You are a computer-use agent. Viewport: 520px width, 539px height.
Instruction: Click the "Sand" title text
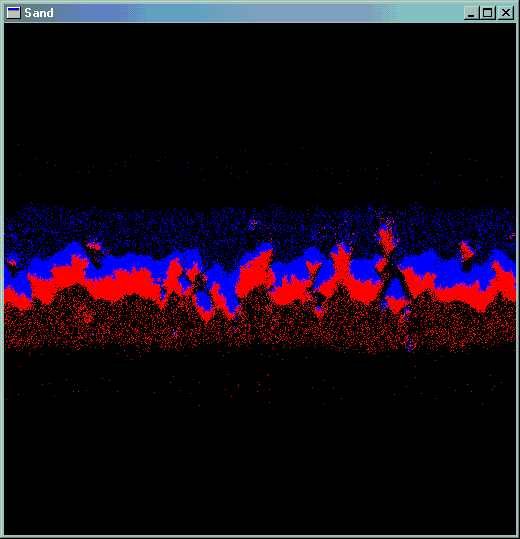pyautogui.click(x=39, y=13)
